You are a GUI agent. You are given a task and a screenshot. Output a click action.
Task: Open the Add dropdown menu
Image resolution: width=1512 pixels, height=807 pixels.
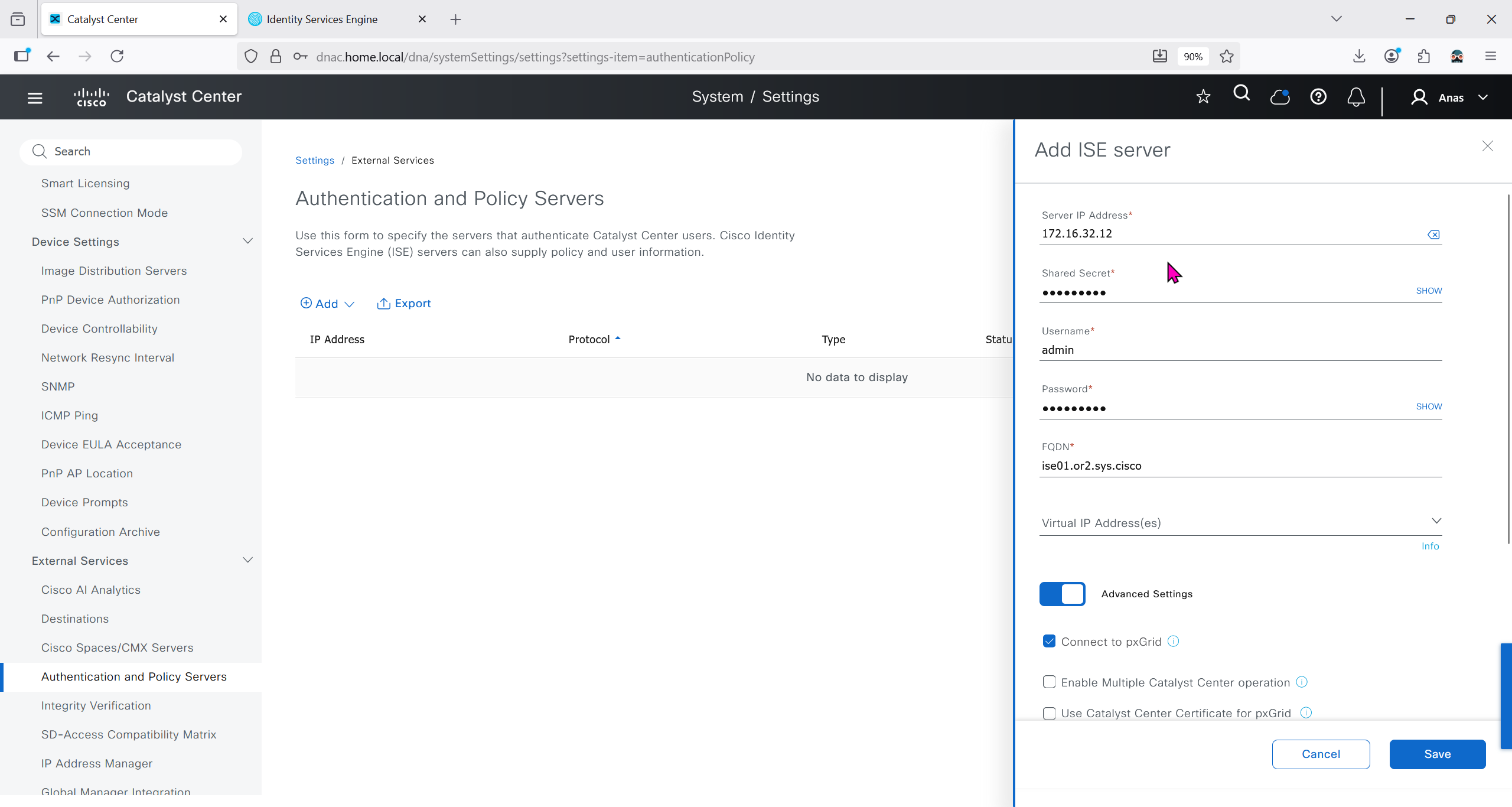click(327, 304)
